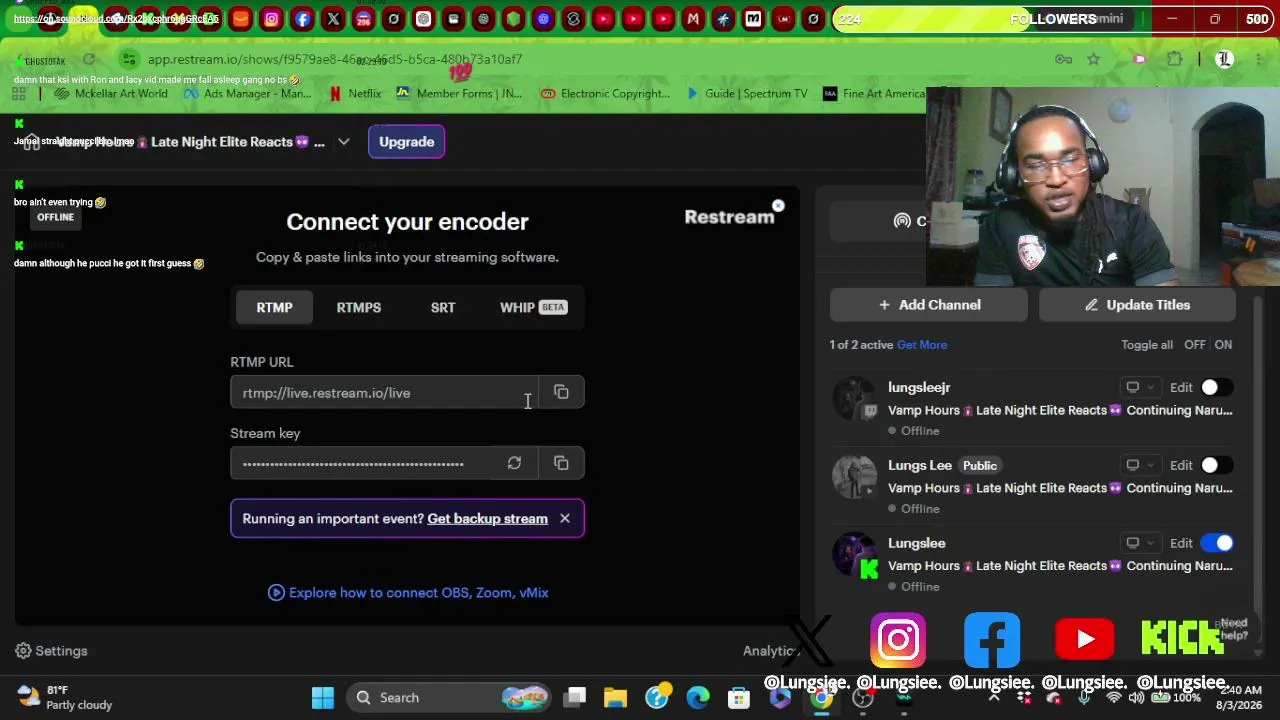Open Microsoft Store from the taskbar
This screenshot has height=720, width=1280.
click(739, 697)
